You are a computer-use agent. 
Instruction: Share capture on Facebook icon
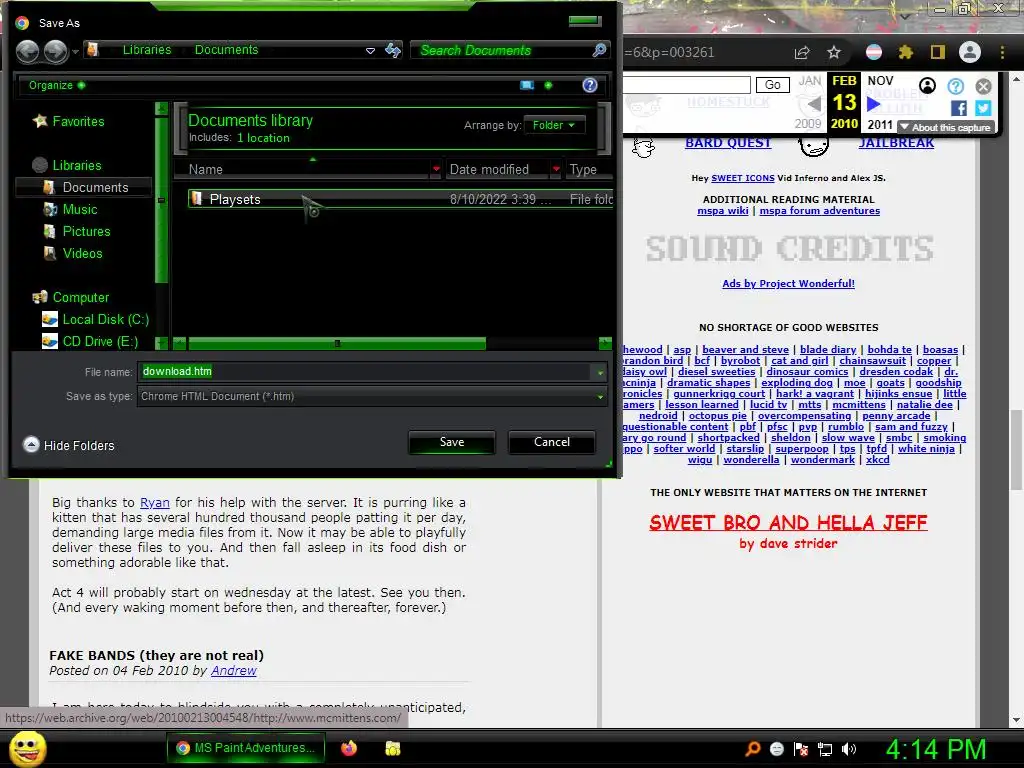(959, 108)
